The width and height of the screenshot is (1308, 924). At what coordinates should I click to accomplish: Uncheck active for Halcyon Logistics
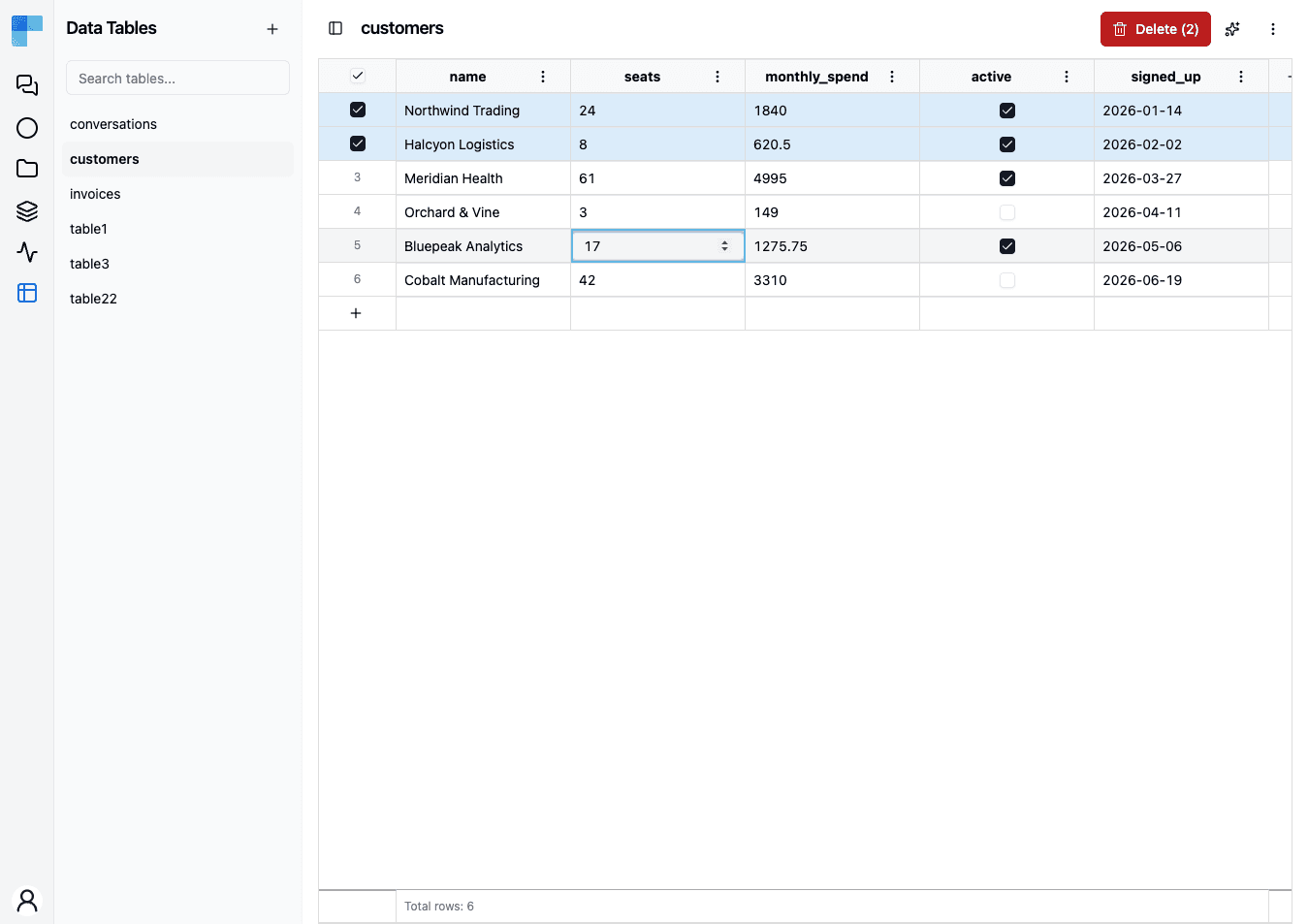click(x=1007, y=144)
